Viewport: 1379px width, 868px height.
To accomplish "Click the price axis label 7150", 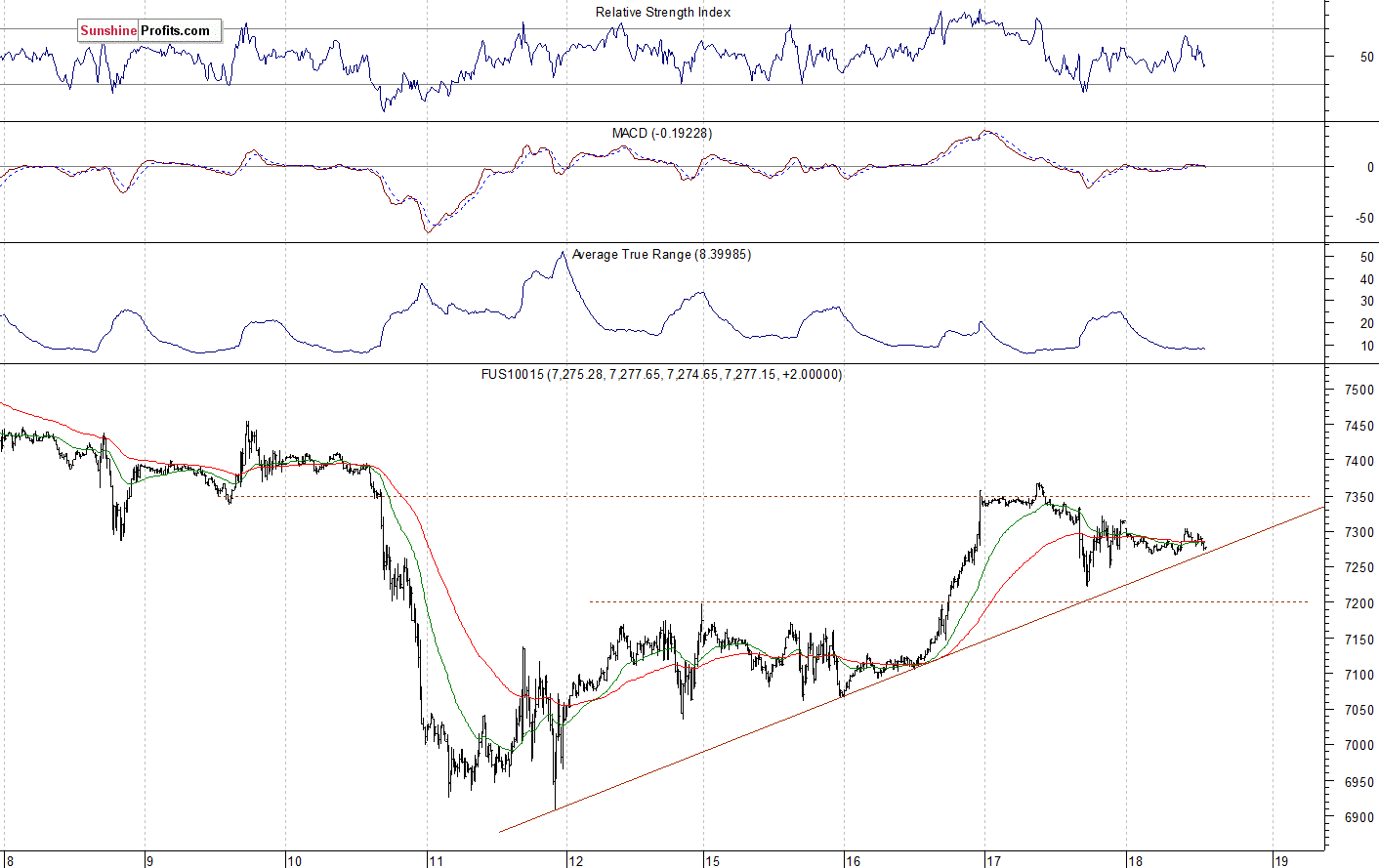I will [x=1359, y=641].
